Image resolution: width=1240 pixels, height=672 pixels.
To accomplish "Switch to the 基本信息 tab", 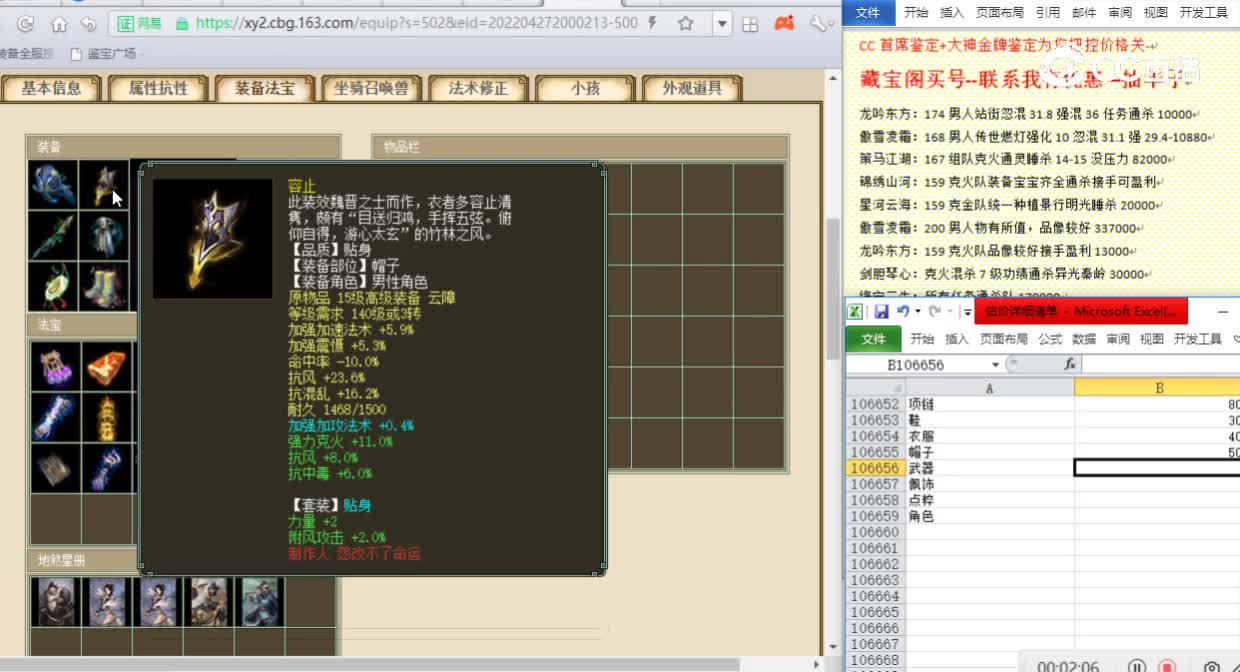I will [x=52, y=88].
